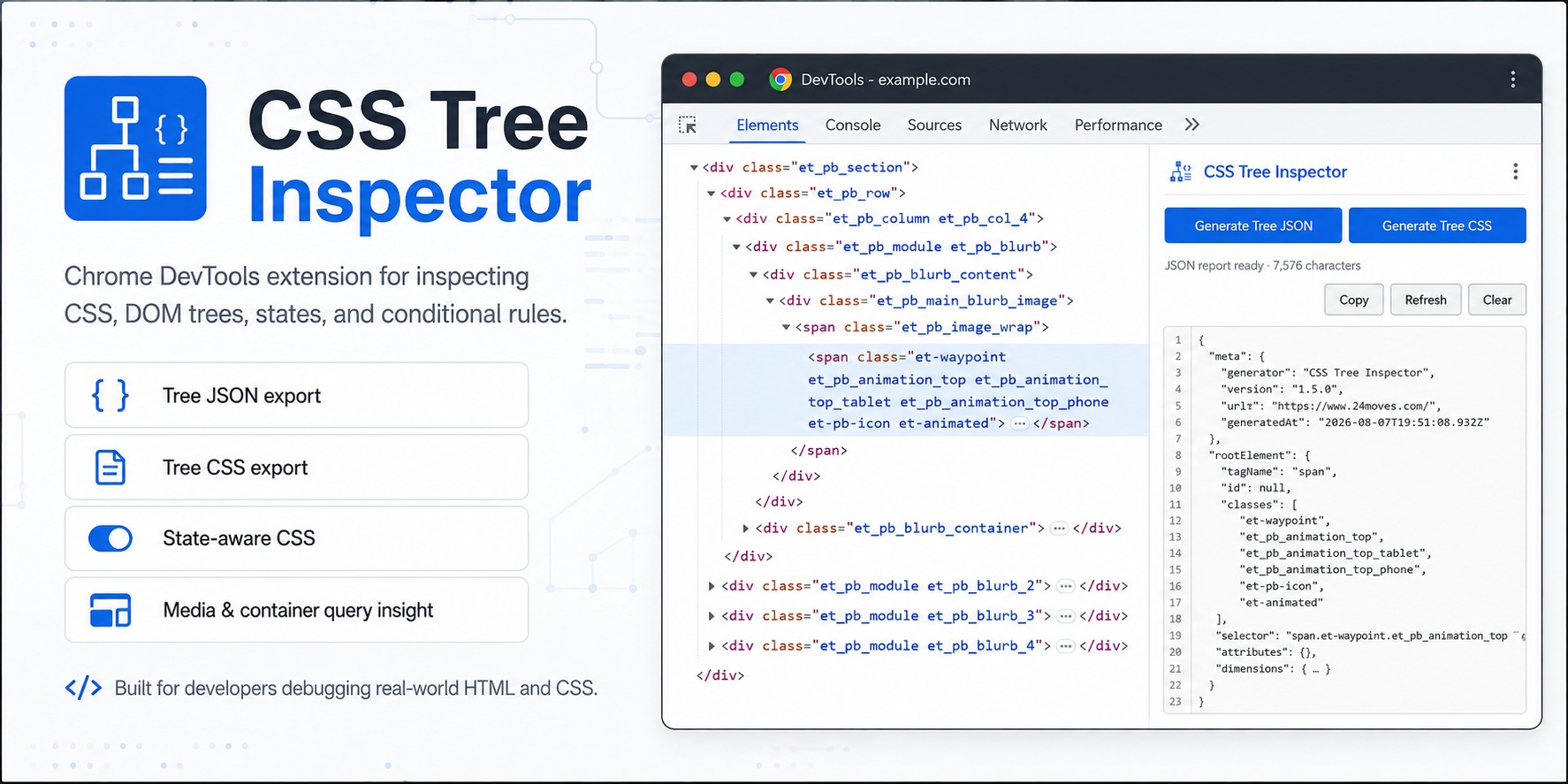Viewport: 1568px width, 784px height.
Task: Collapse the et_pb_column et_pb_col_4 node
Action: pos(727,218)
